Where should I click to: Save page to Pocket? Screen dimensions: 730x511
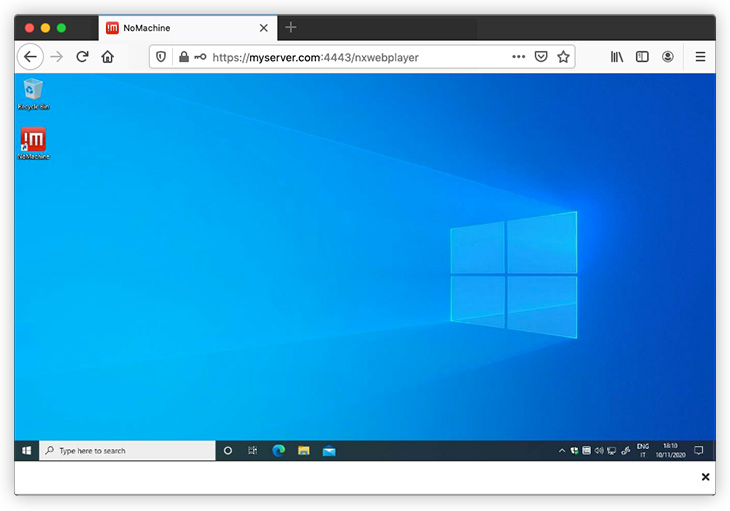(x=541, y=57)
